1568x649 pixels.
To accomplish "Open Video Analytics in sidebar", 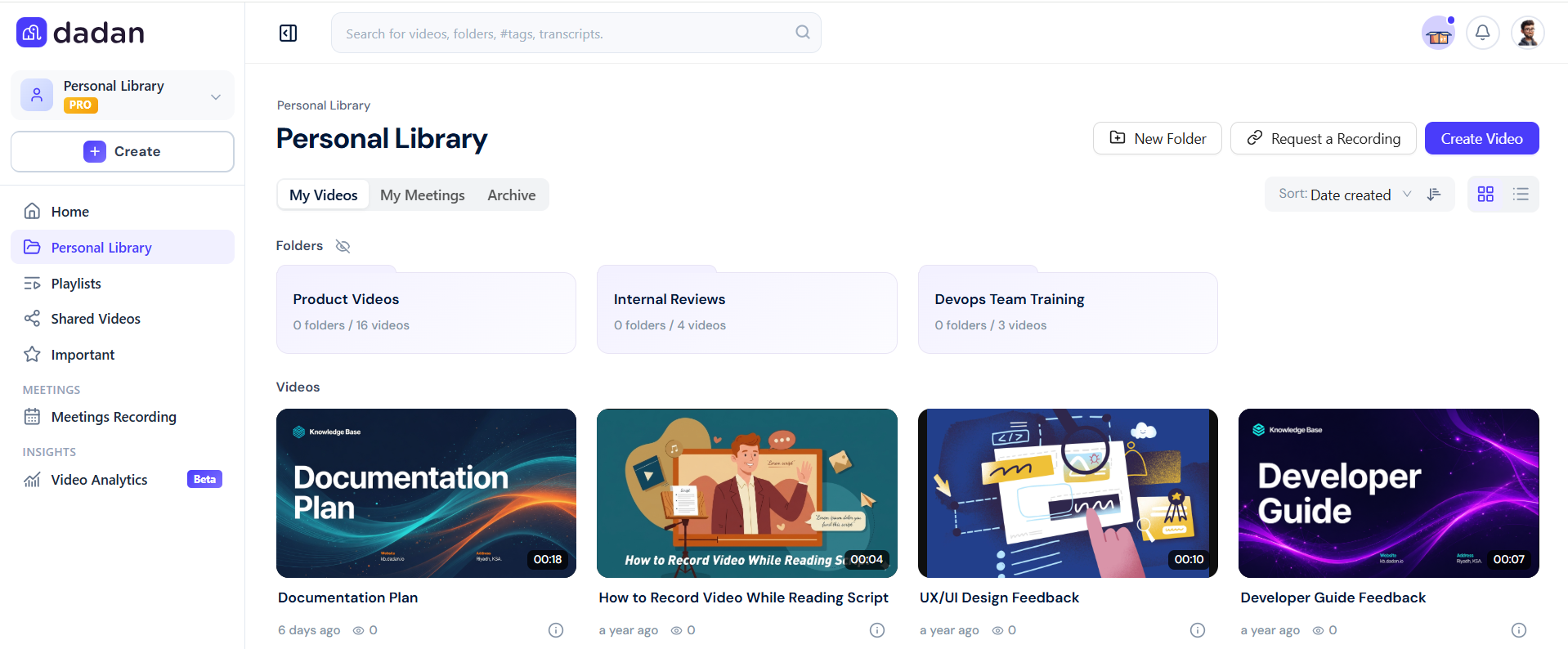I will pos(123,479).
